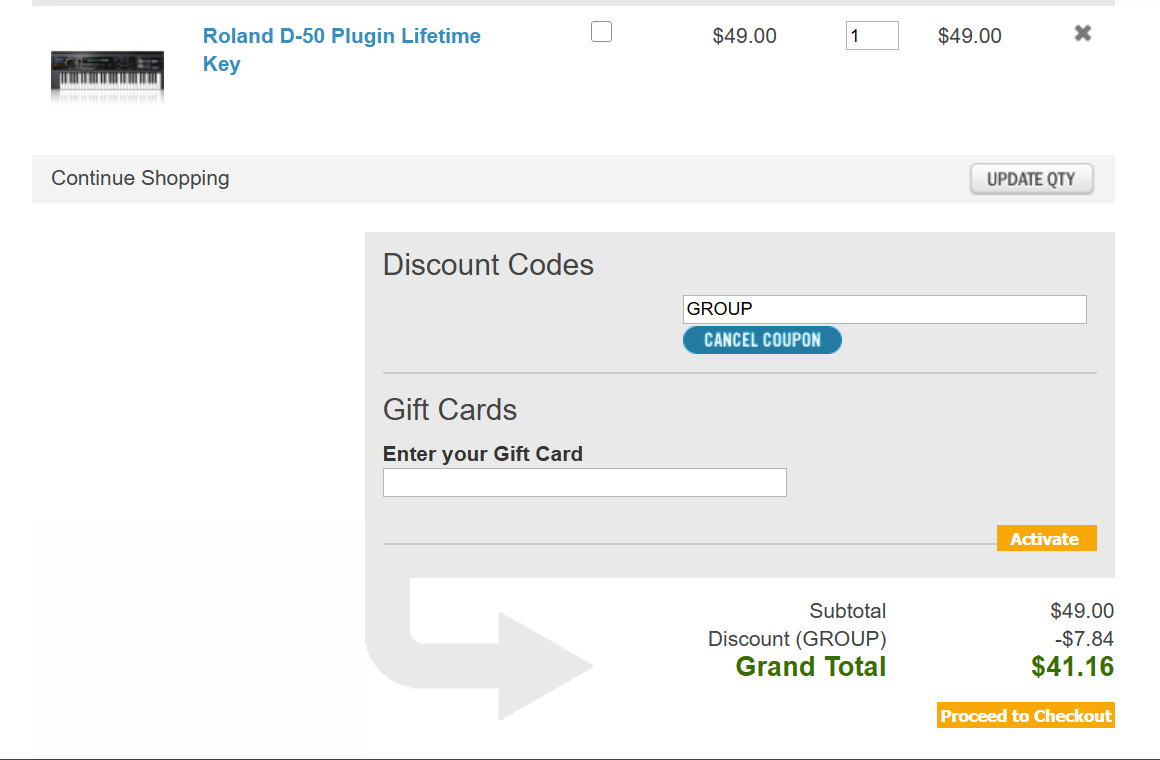Select the Gift Cards heading
1160x760 pixels.
pos(450,410)
